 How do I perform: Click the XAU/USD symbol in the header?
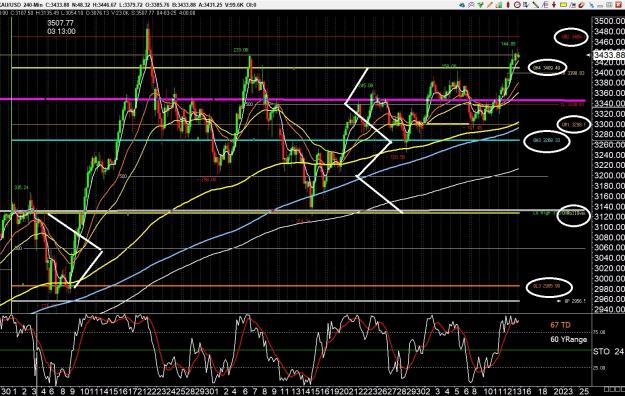point(10,5)
